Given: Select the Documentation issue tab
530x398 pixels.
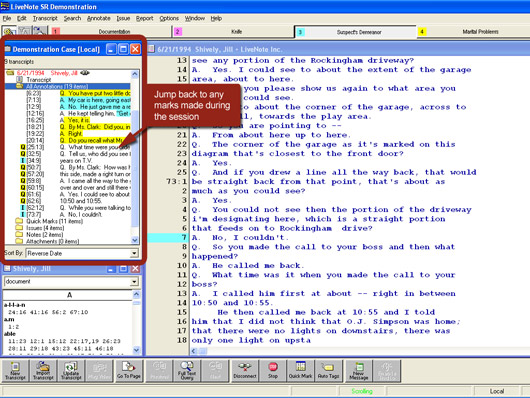Looking at the screenshot, I should pyautogui.click(x=114, y=32).
